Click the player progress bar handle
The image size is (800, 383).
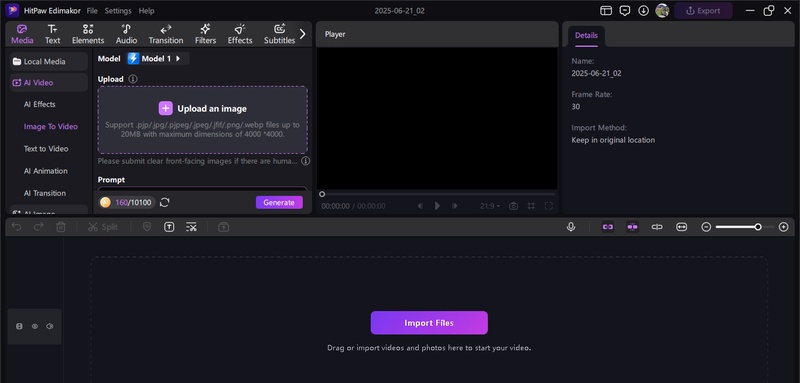coord(322,194)
